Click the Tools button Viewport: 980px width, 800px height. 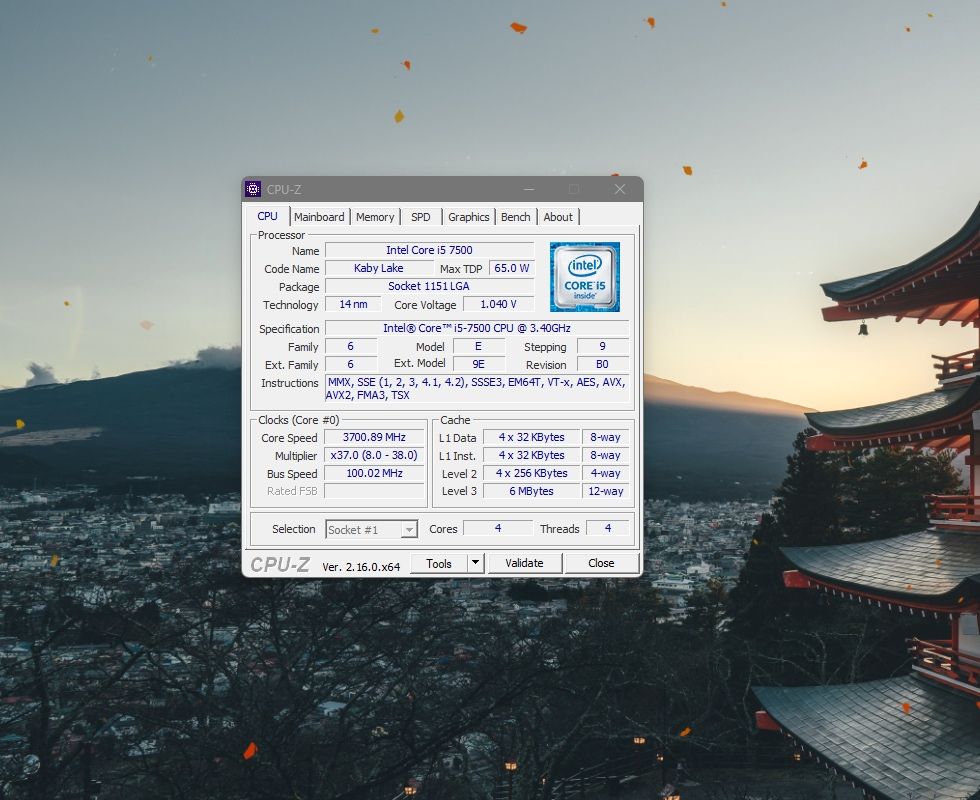pyautogui.click(x=439, y=563)
